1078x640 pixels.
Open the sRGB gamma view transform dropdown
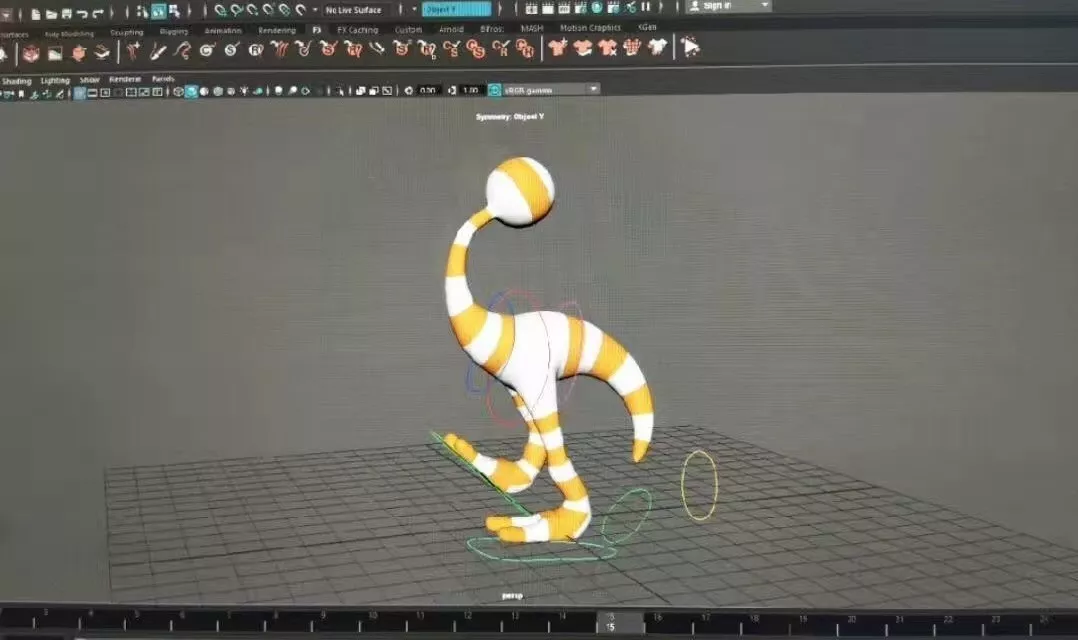tap(593, 89)
